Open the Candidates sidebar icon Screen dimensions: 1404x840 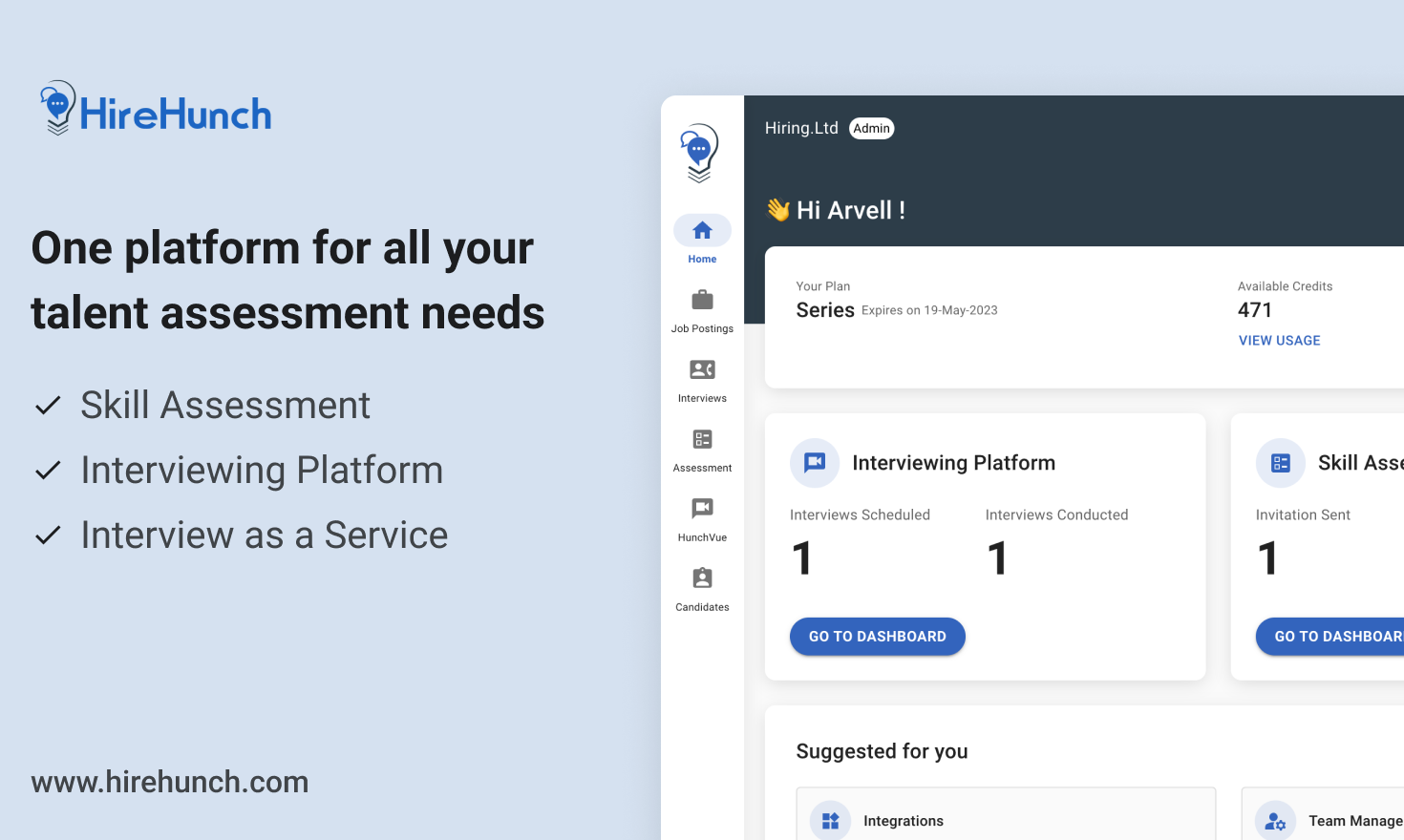[702, 577]
